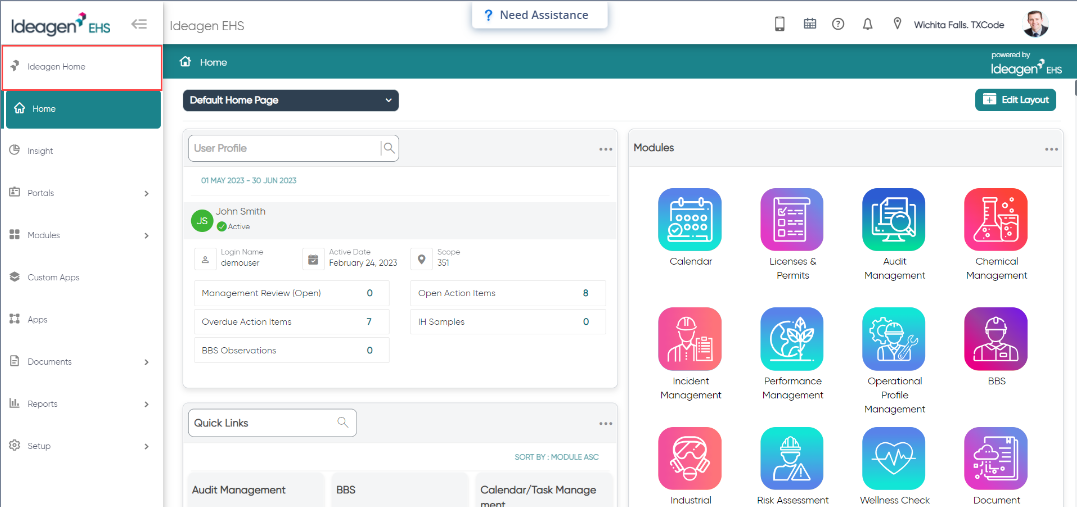
Task: Click the IH Samples row
Action: pos(508,322)
